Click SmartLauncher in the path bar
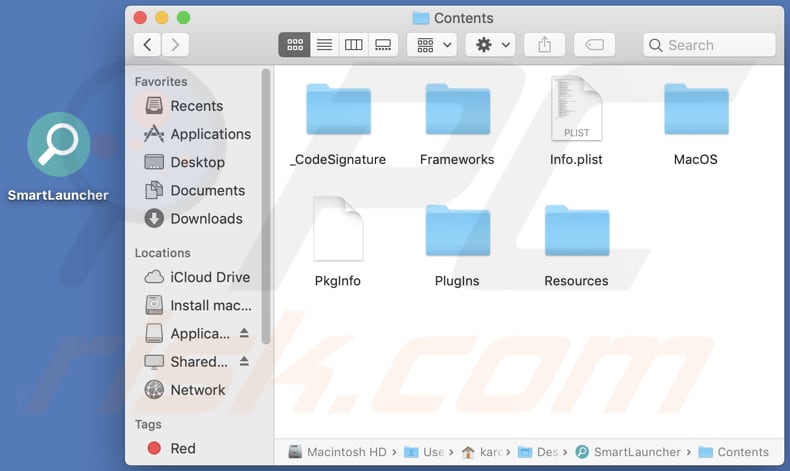This screenshot has width=790, height=471. click(628, 452)
